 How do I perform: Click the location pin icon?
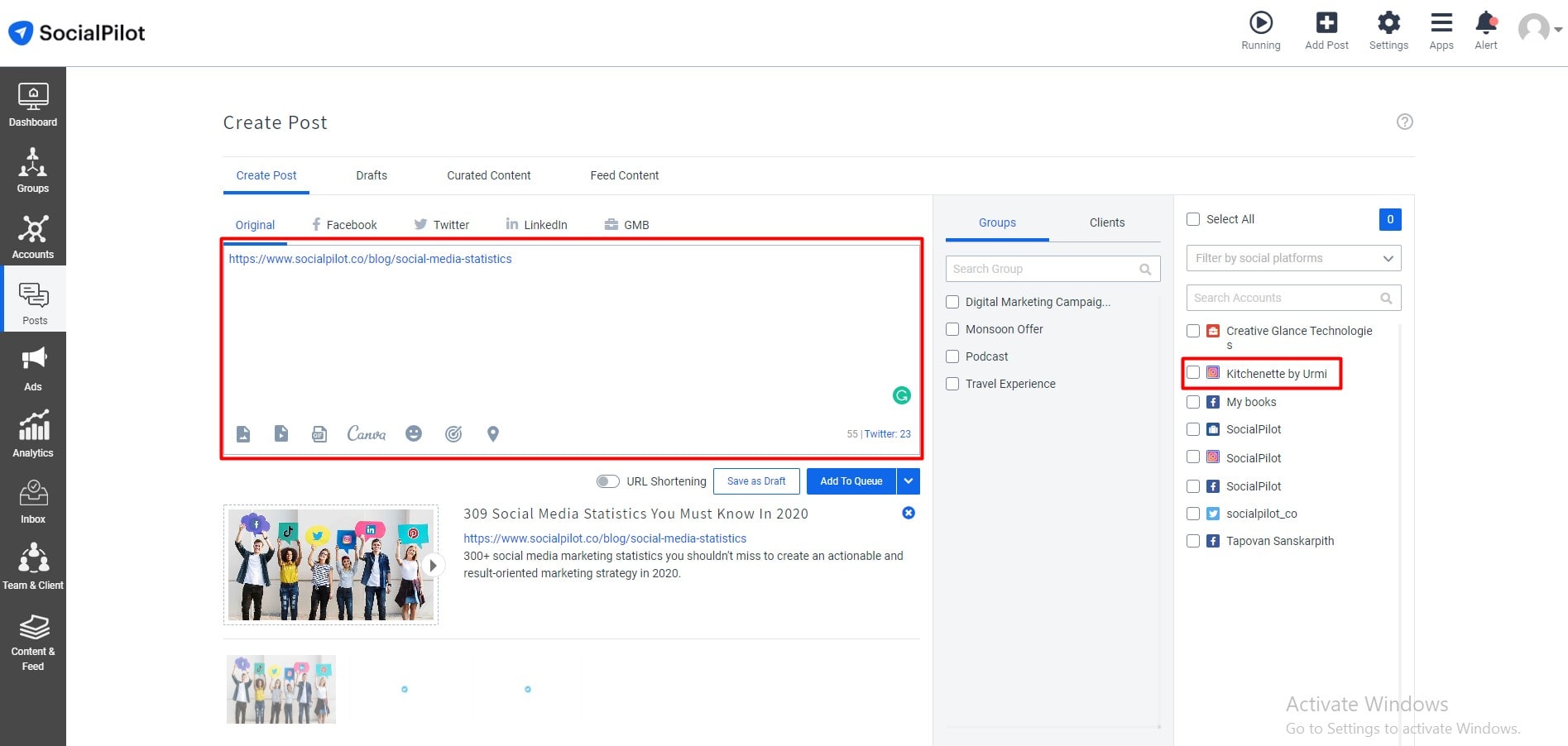point(493,434)
